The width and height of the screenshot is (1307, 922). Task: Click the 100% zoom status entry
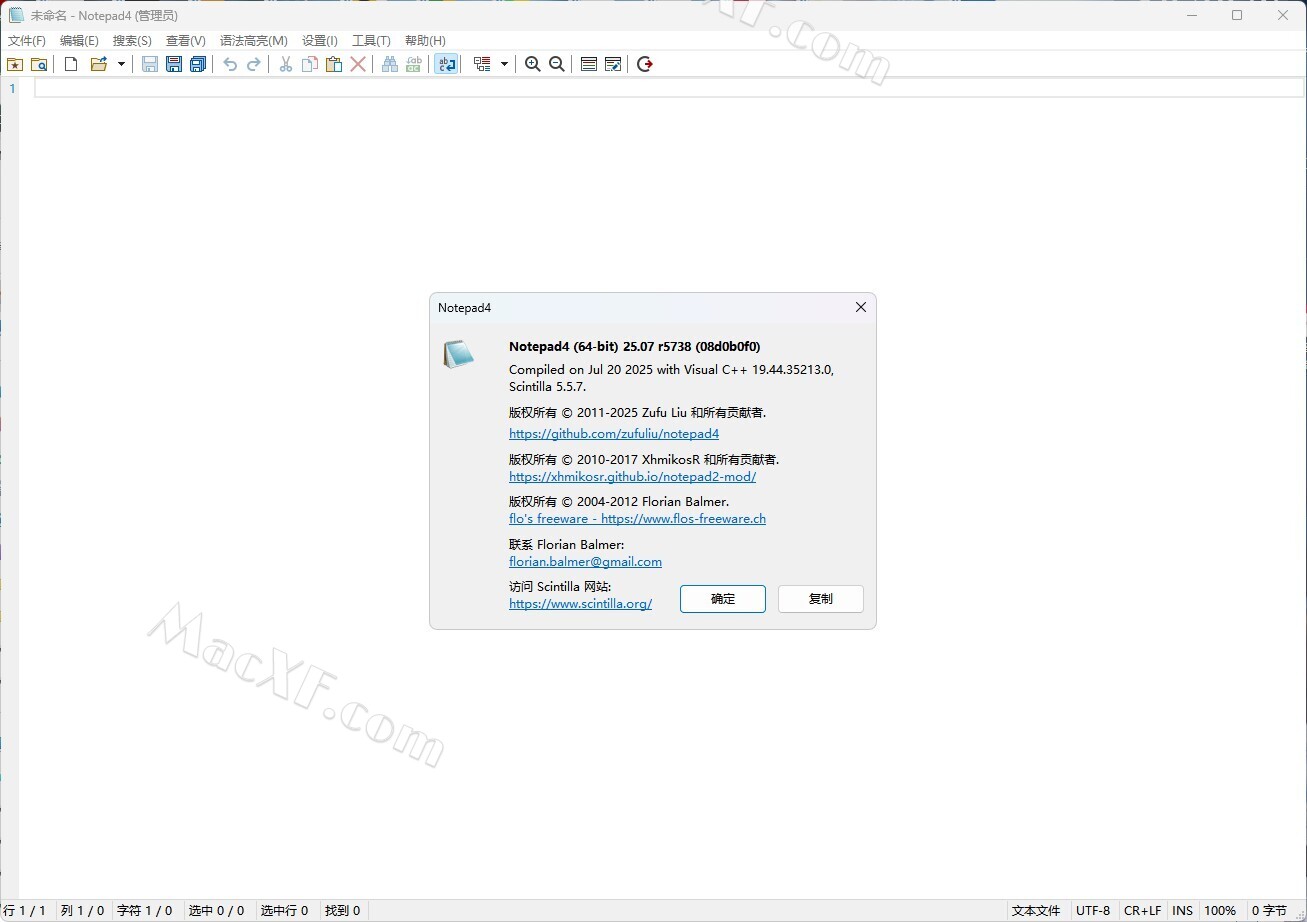(1220, 911)
